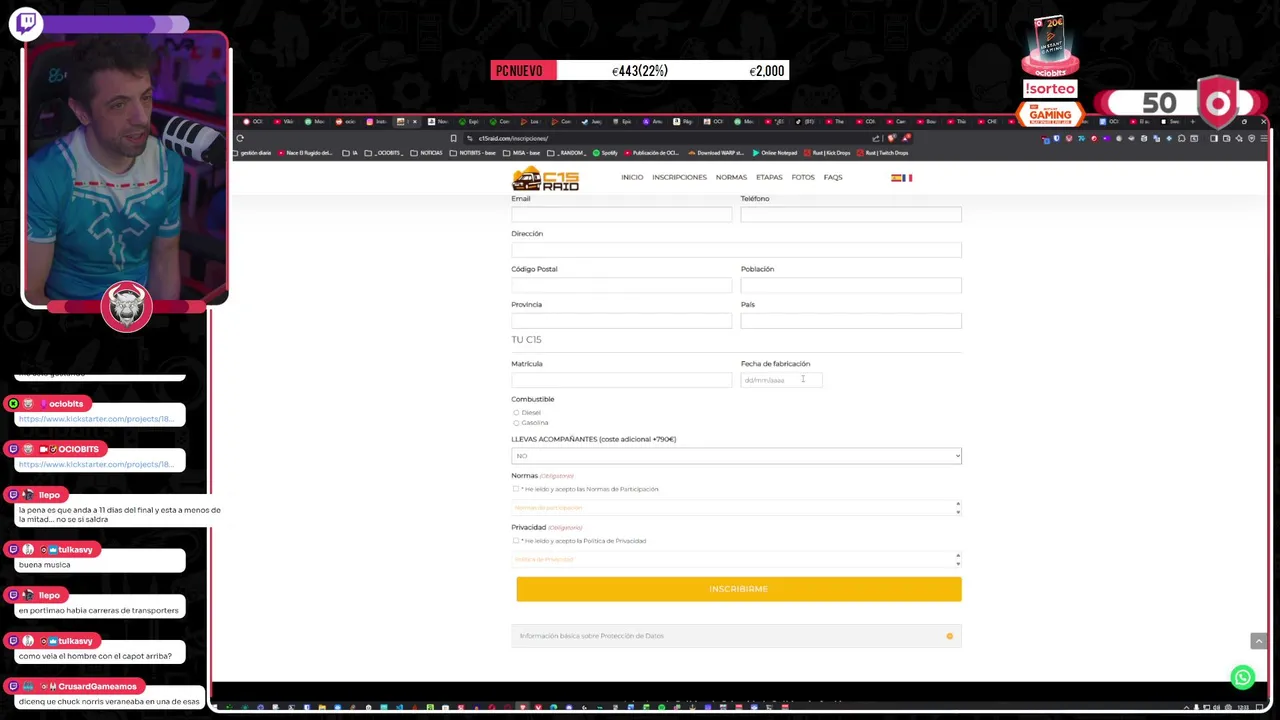Open the Online Notepad bookmark
The width and height of the screenshot is (1280, 720).
pos(773,153)
